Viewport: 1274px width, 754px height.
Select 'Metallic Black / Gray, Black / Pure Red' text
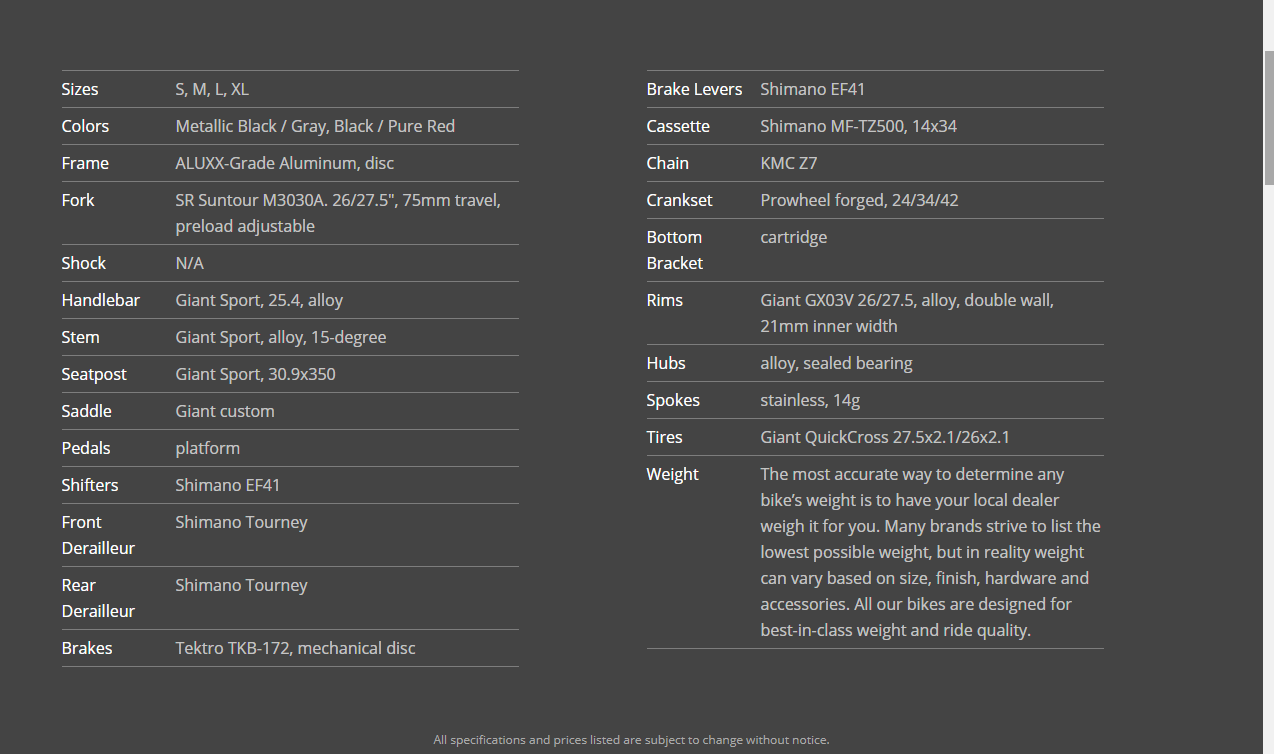coord(315,126)
